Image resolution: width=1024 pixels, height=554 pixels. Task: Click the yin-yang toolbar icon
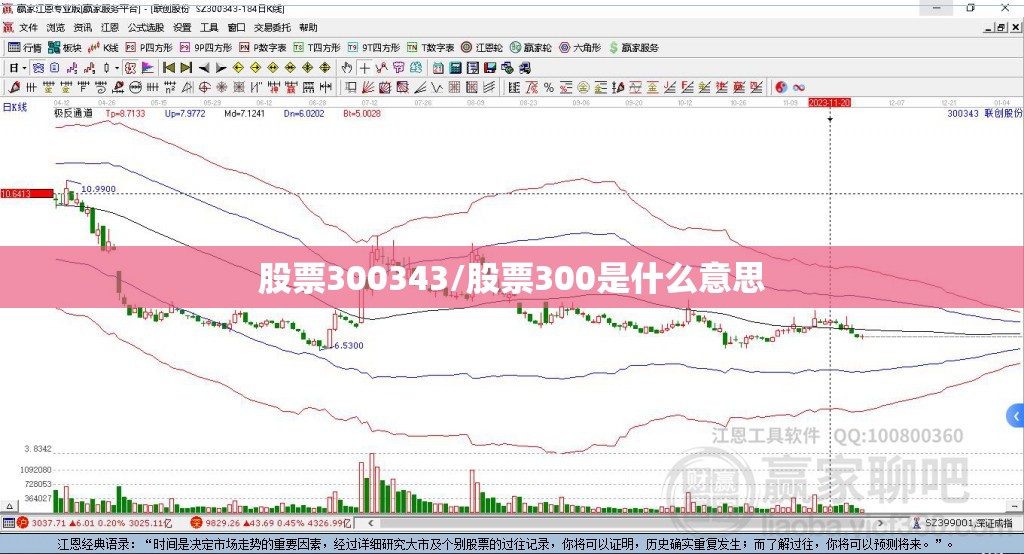click(780, 88)
